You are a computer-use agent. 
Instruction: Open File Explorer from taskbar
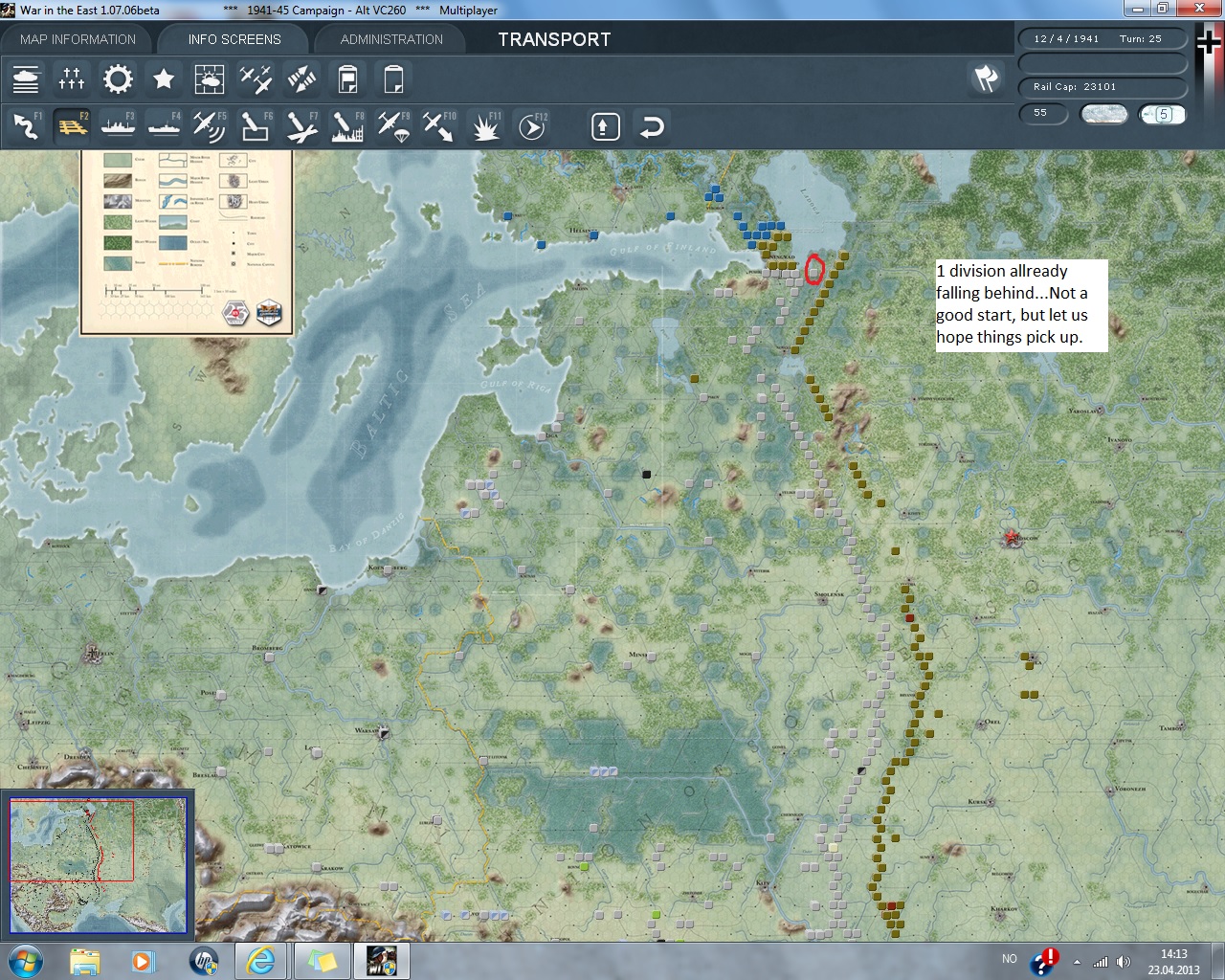(x=85, y=960)
